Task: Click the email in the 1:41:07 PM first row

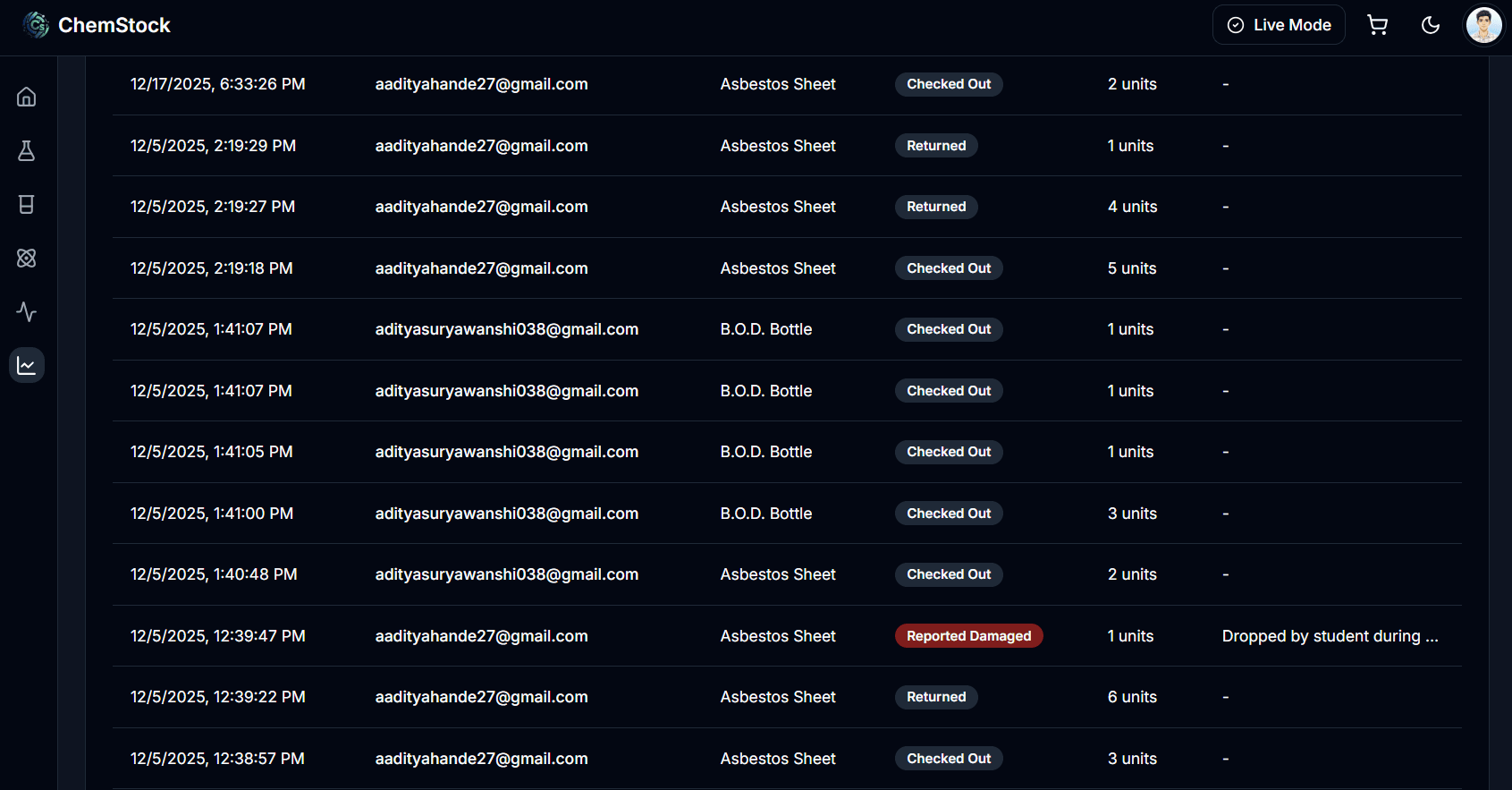Action: (x=507, y=329)
